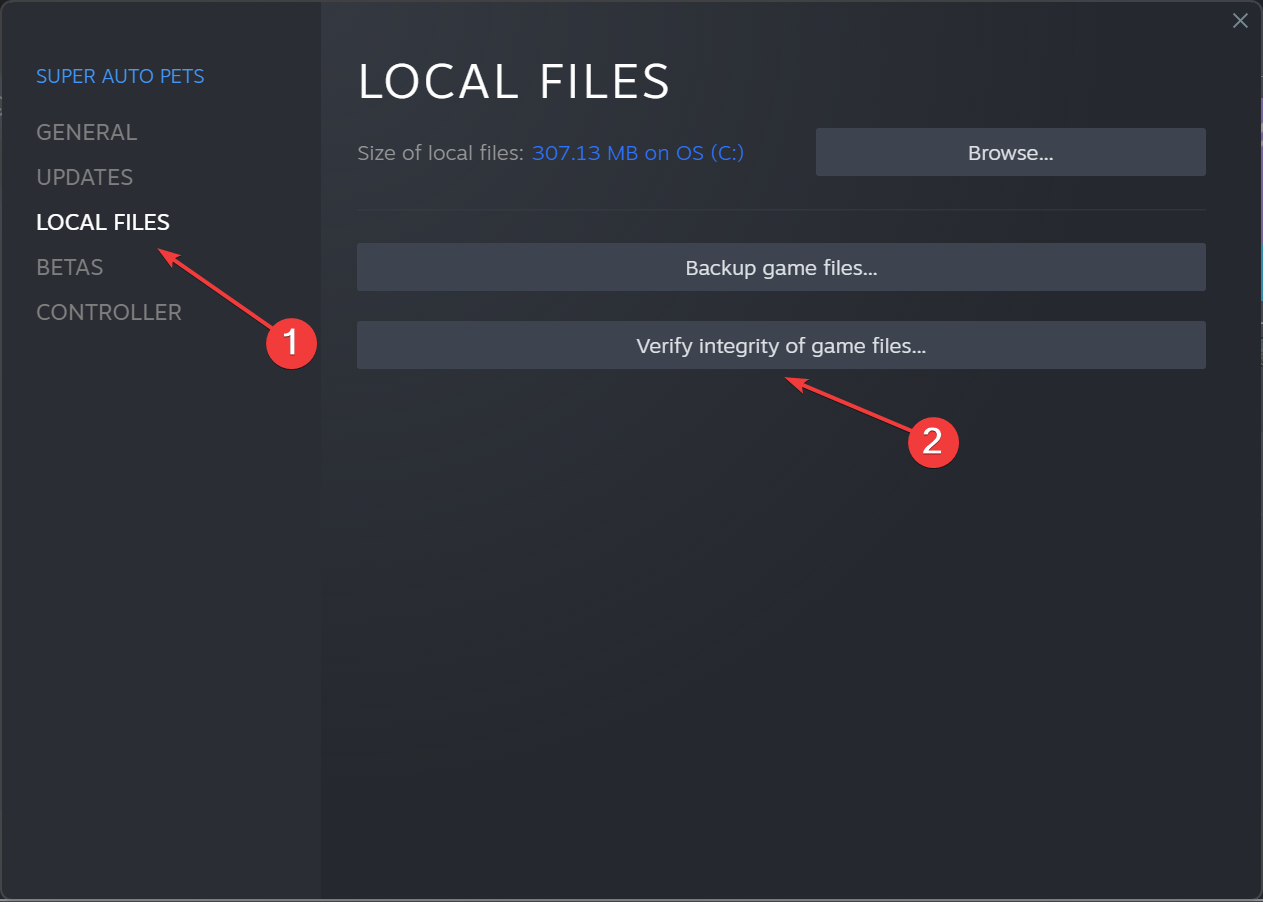Click Backup game files... button

click(781, 268)
